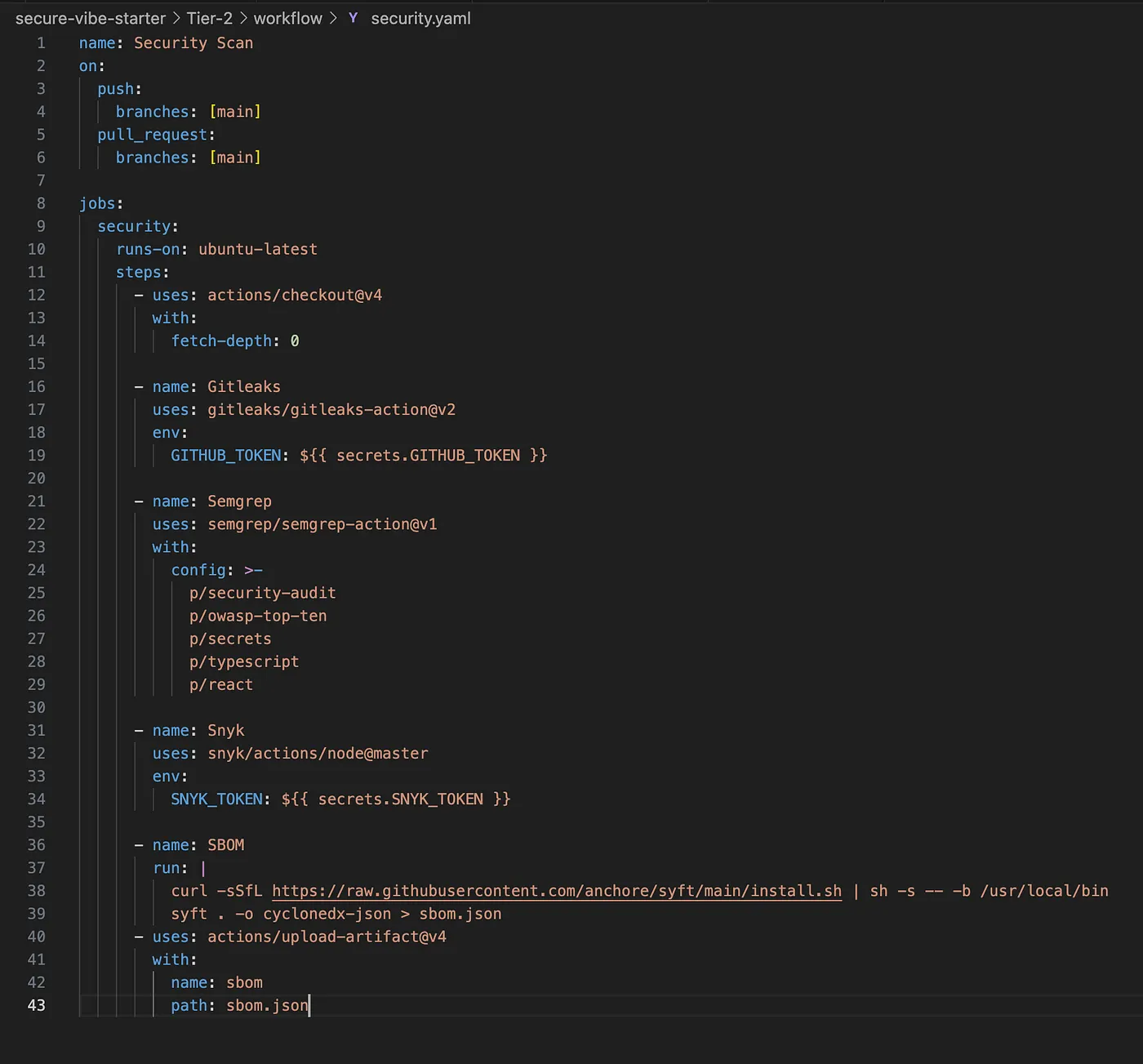Screen dimensions: 1143x1064
Task: Expand chevron after secure-vibe-starter breadcrumb
Action: 176,18
